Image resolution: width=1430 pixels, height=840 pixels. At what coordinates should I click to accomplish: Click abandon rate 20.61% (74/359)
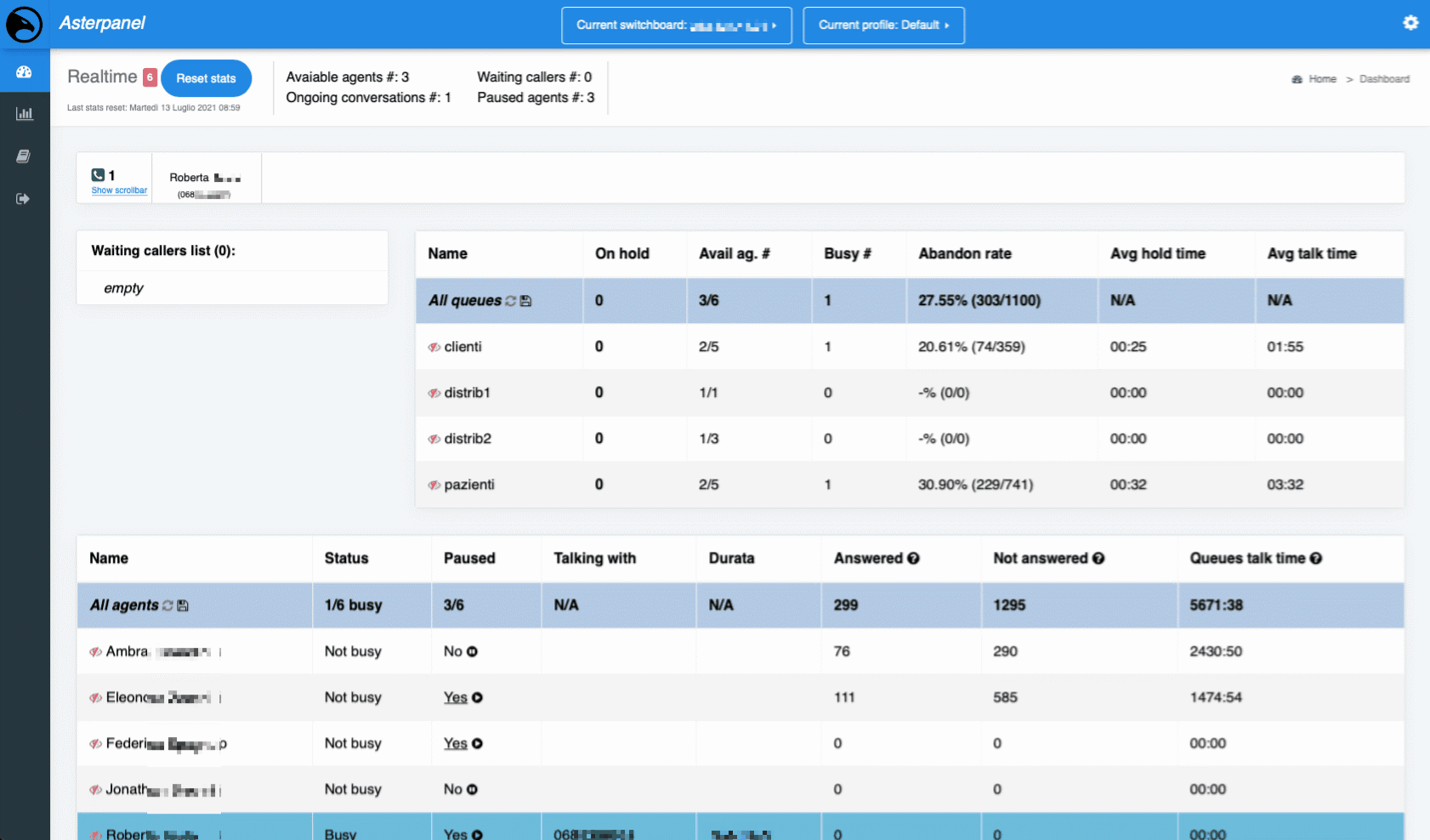click(x=972, y=347)
